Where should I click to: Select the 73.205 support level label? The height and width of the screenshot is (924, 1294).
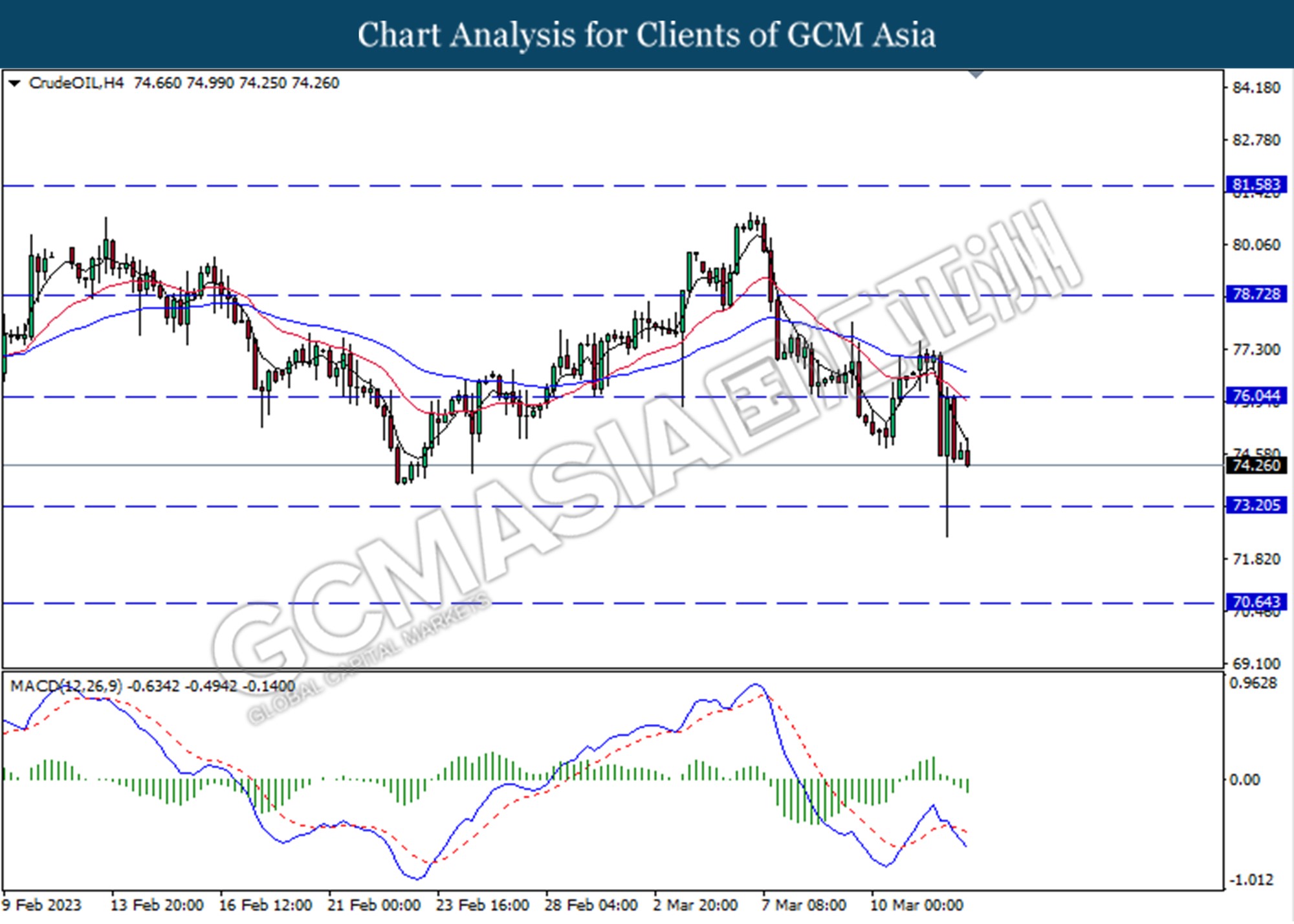point(1256,505)
